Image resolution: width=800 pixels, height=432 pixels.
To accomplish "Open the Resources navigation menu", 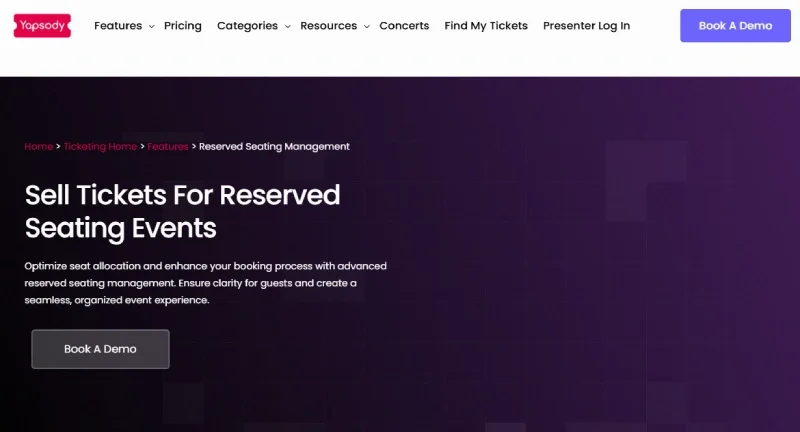I will (328, 26).
